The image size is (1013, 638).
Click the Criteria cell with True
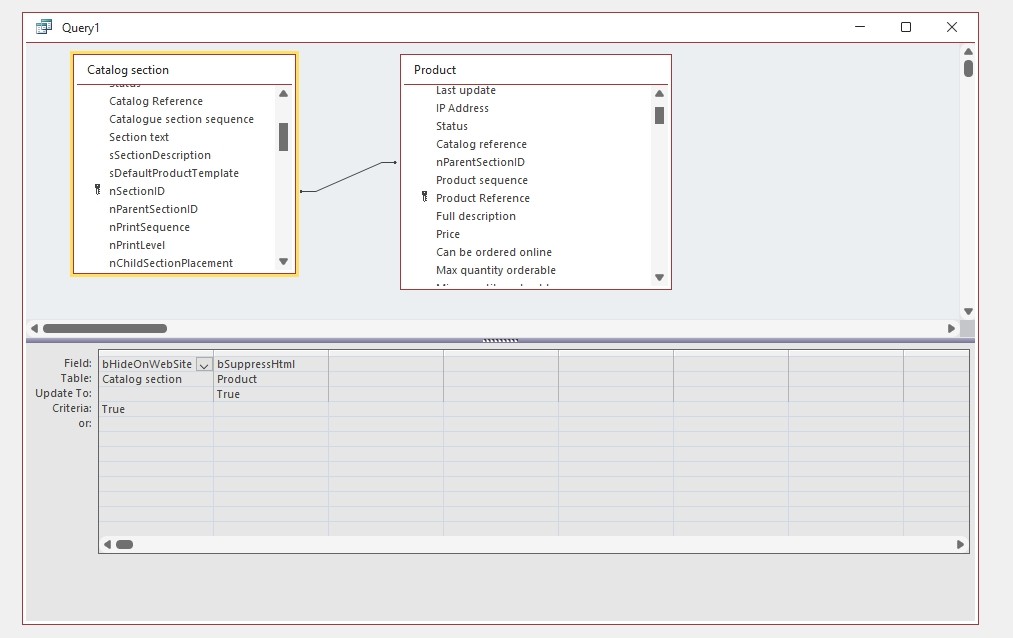tap(155, 409)
